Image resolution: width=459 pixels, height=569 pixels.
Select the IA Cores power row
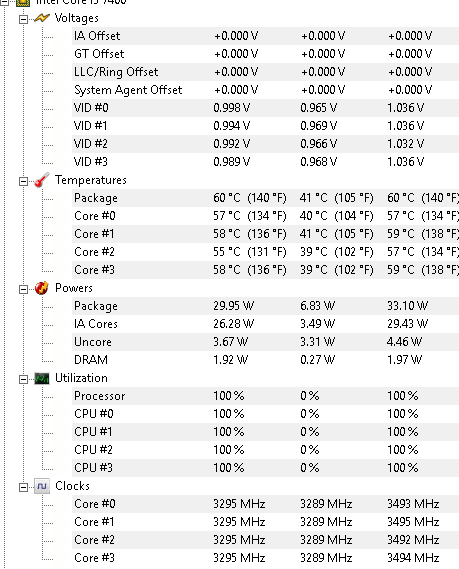(265, 324)
